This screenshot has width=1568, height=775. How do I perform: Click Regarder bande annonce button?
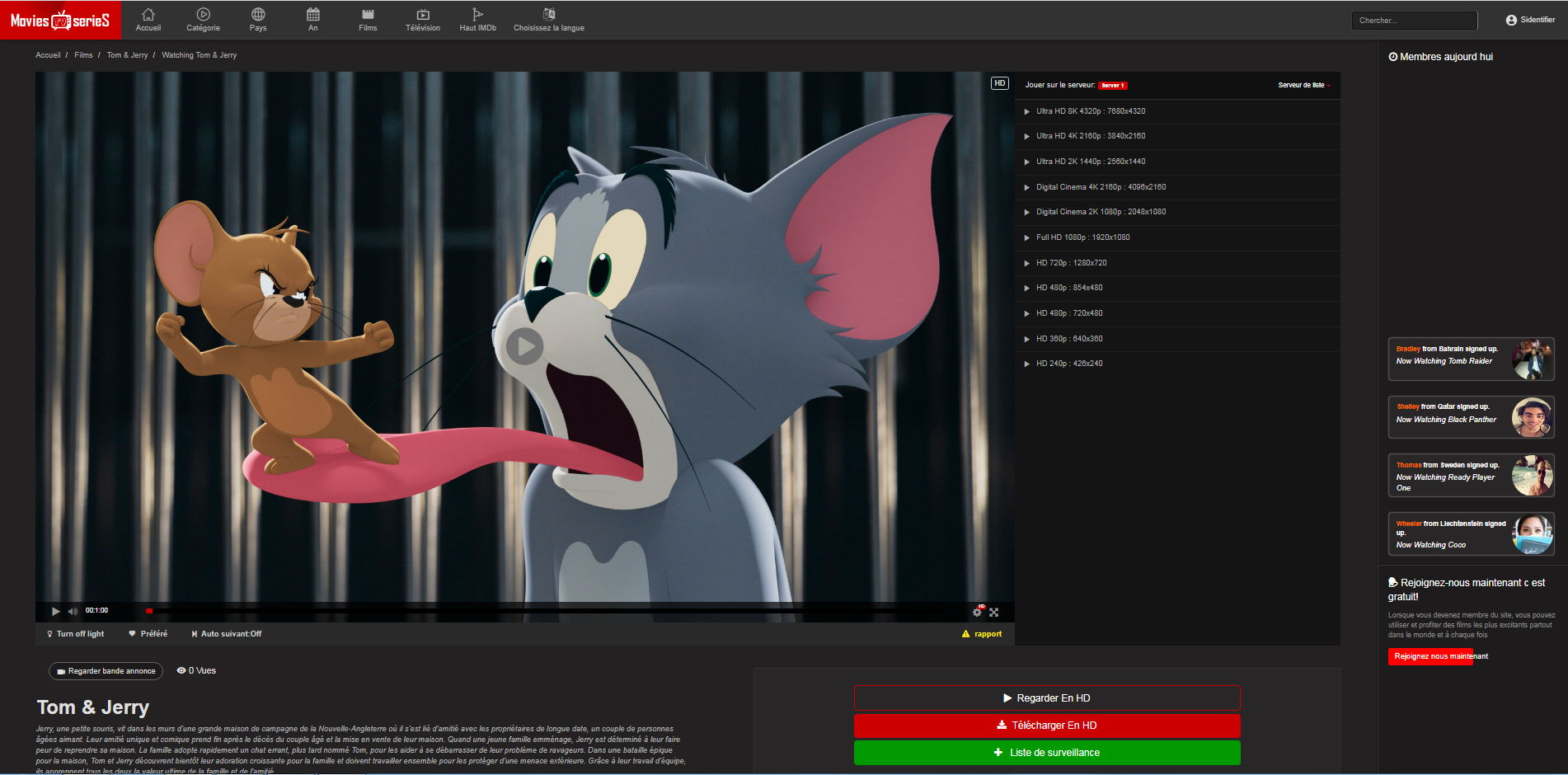tap(106, 671)
